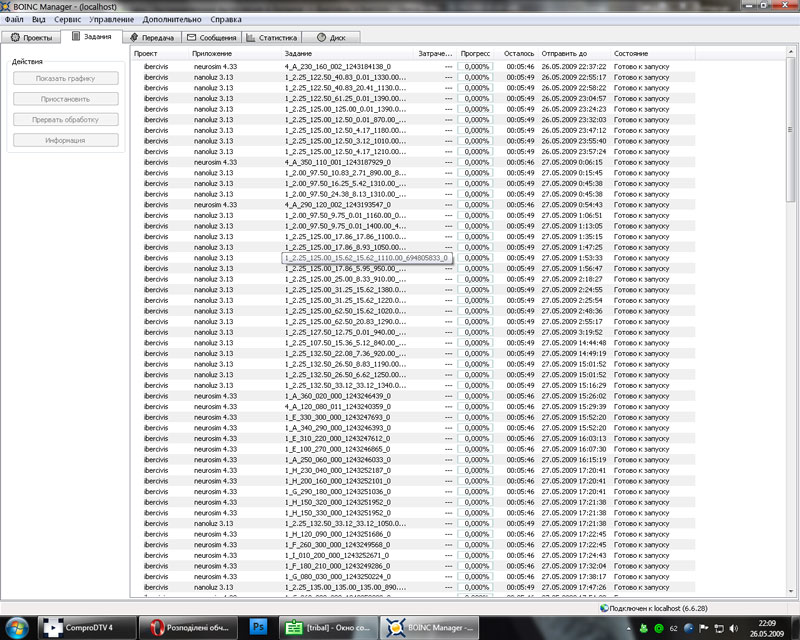Image resolution: width=800 pixels, height=640 pixels.
Task: Switch to the Диск tab
Action: tap(331, 37)
